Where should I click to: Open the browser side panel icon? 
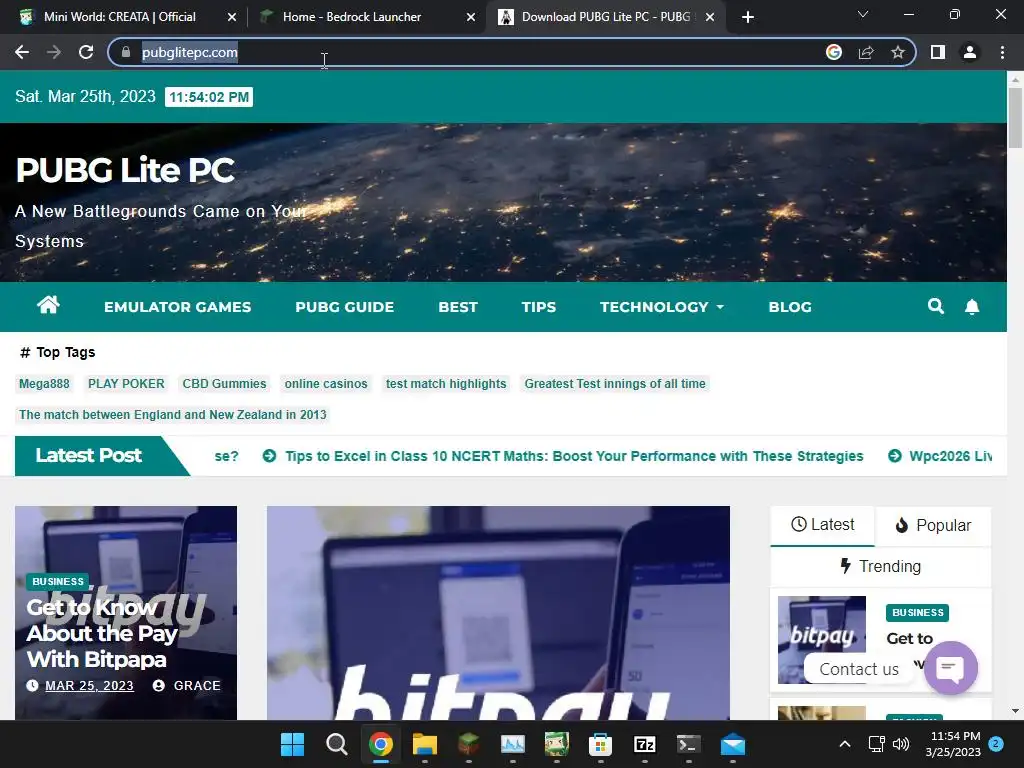click(938, 52)
